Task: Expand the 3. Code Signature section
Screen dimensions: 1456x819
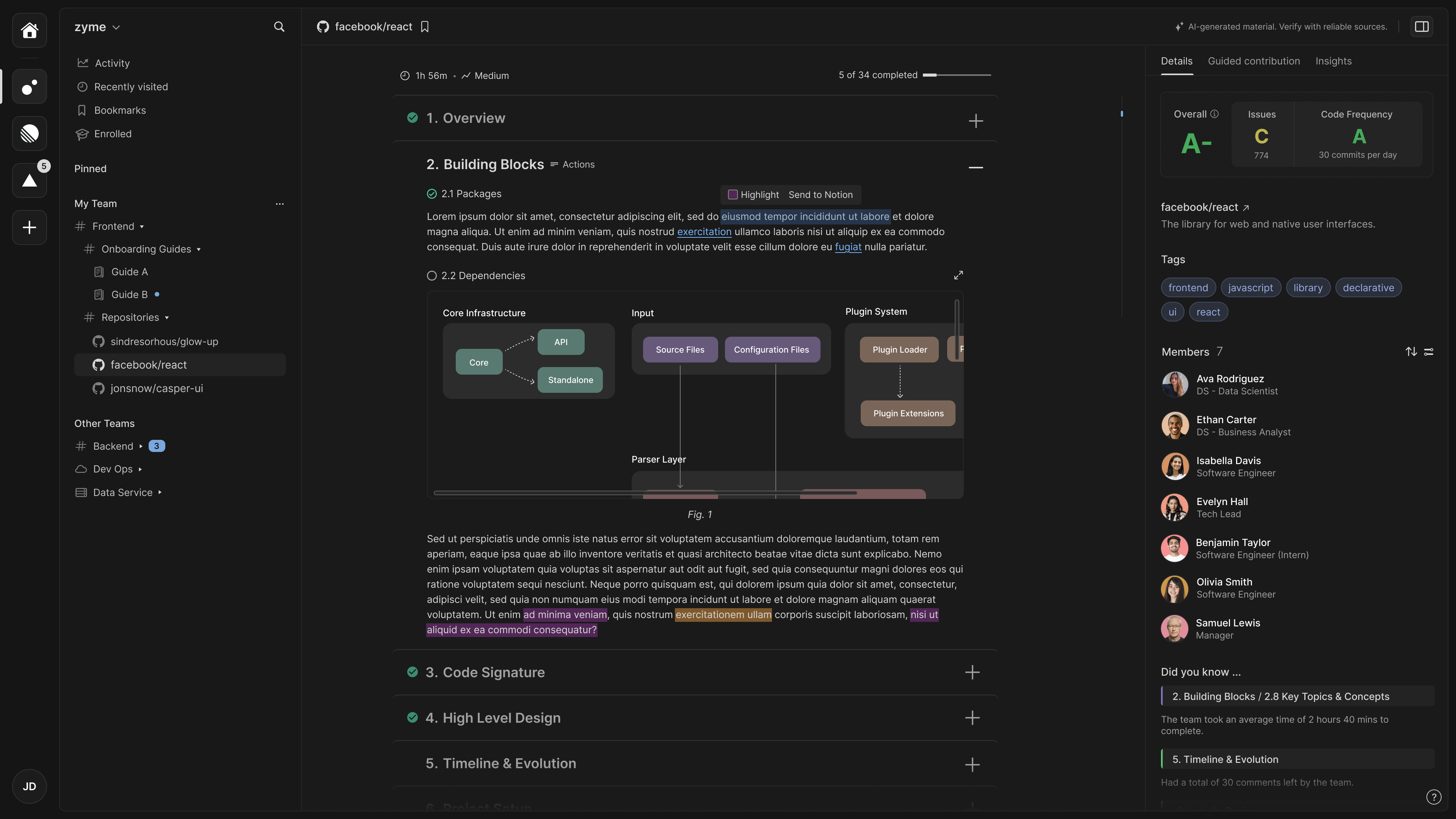Action: 972,672
